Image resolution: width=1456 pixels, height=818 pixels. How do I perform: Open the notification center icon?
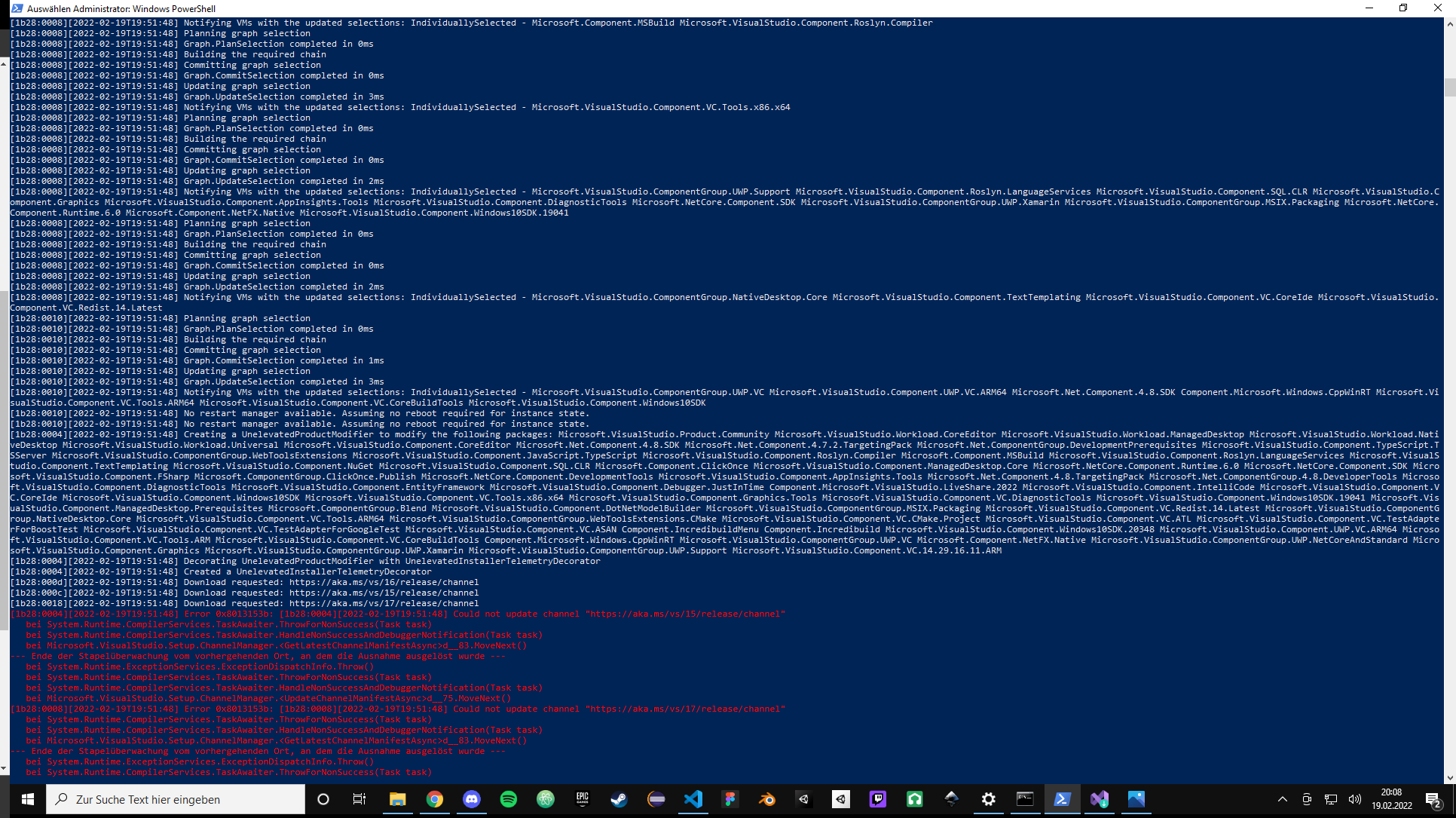1433,799
